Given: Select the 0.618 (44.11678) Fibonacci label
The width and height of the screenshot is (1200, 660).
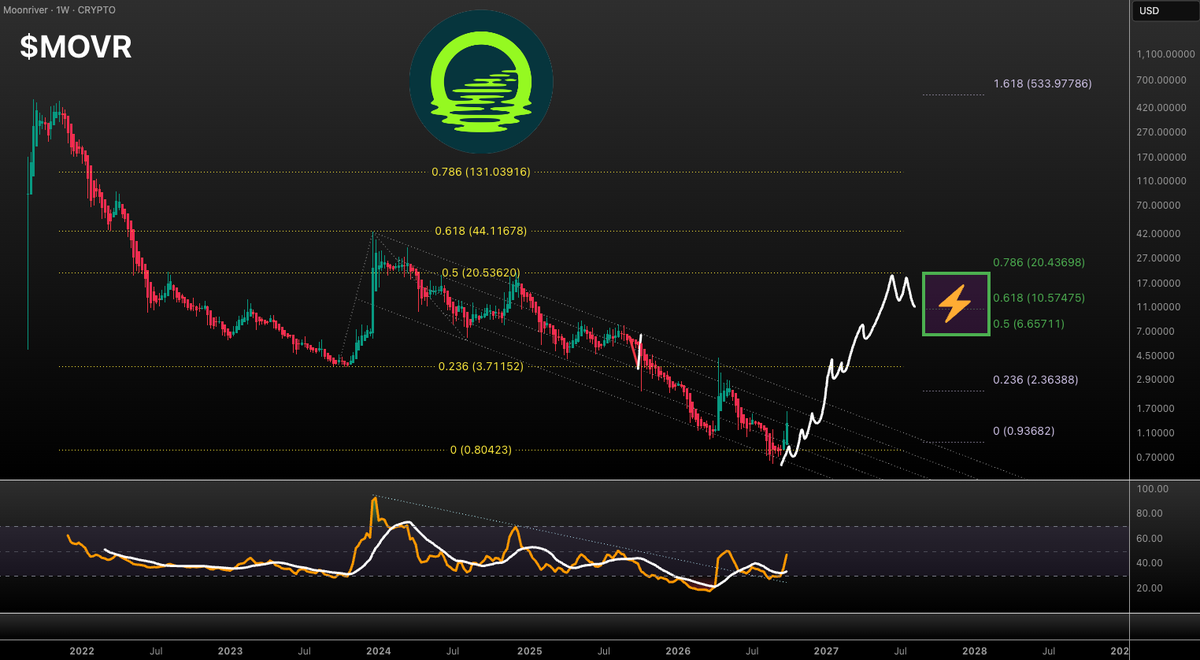Looking at the screenshot, I should click(481, 231).
